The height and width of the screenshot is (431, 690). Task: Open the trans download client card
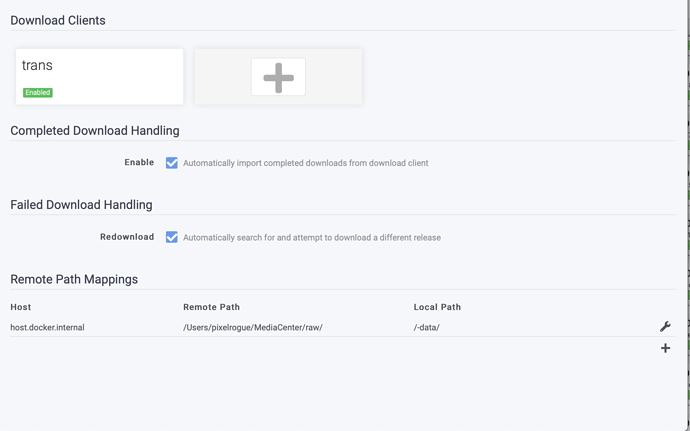coord(100,72)
